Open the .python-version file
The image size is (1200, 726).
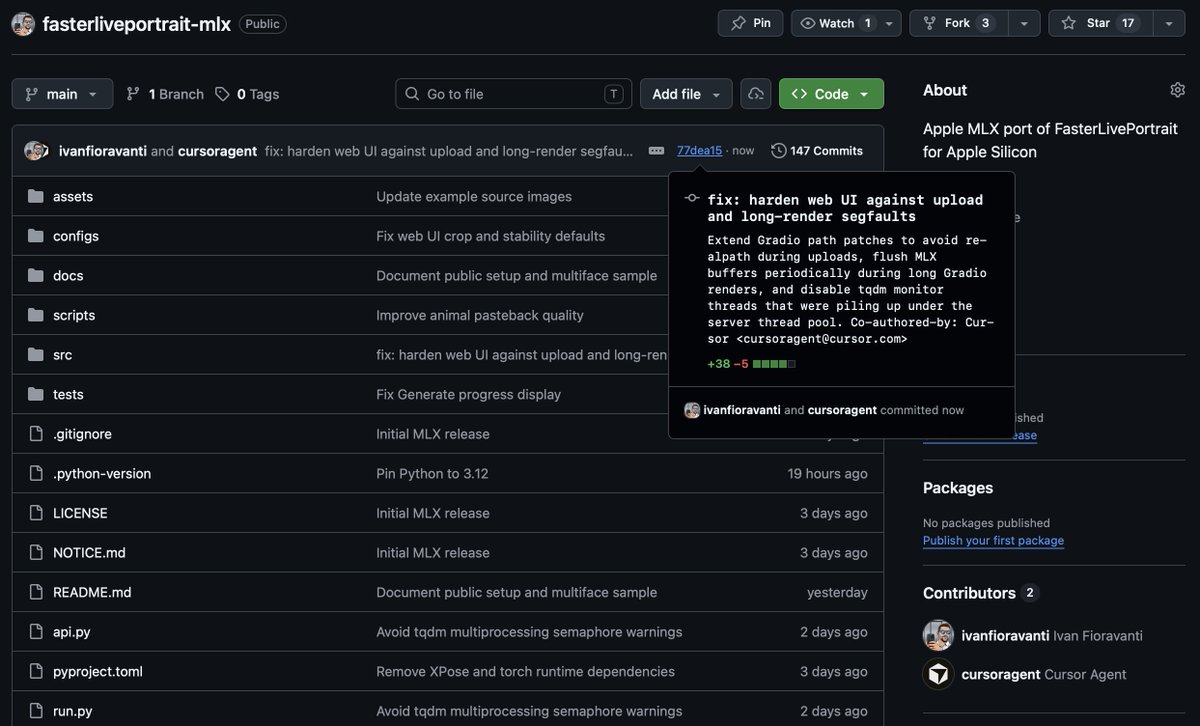pos(102,473)
